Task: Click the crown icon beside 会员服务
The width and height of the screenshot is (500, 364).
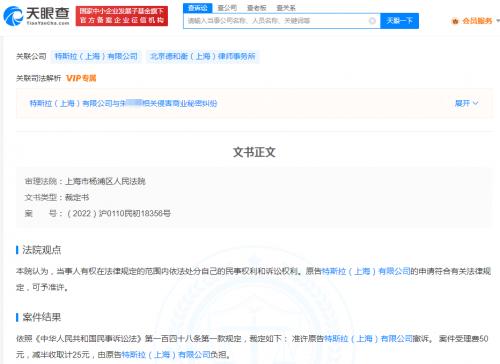Action: point(455,21)
